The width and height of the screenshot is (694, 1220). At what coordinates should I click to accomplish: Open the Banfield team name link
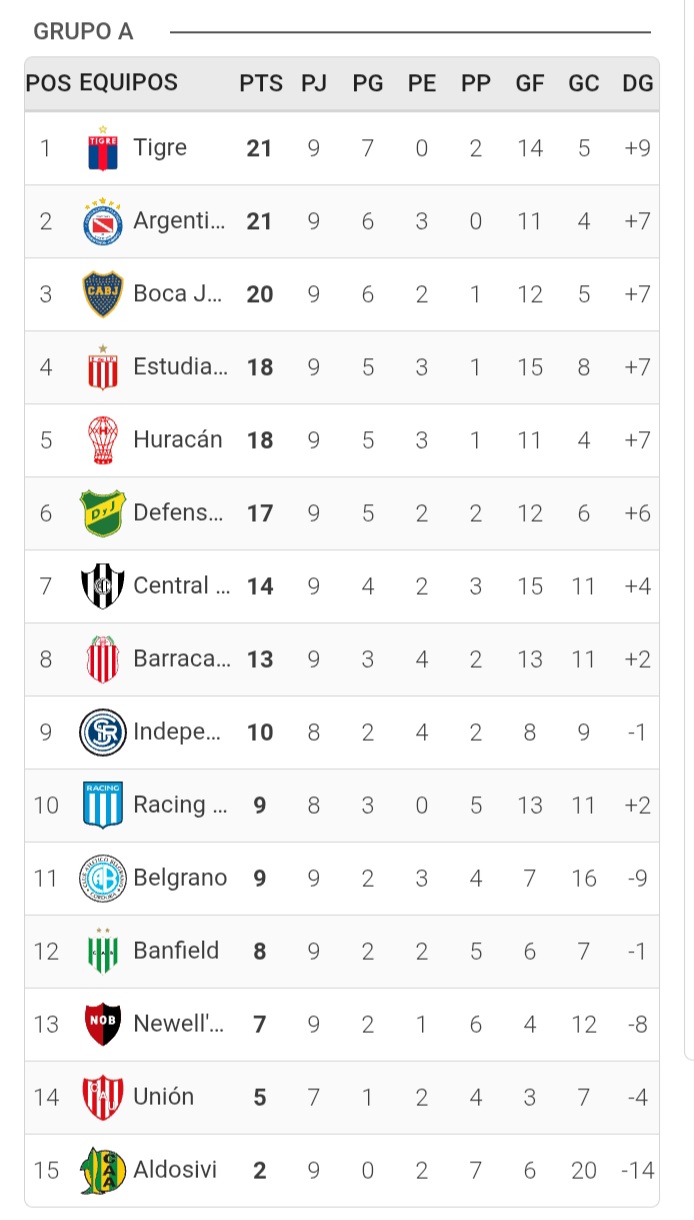pos(176,951)
